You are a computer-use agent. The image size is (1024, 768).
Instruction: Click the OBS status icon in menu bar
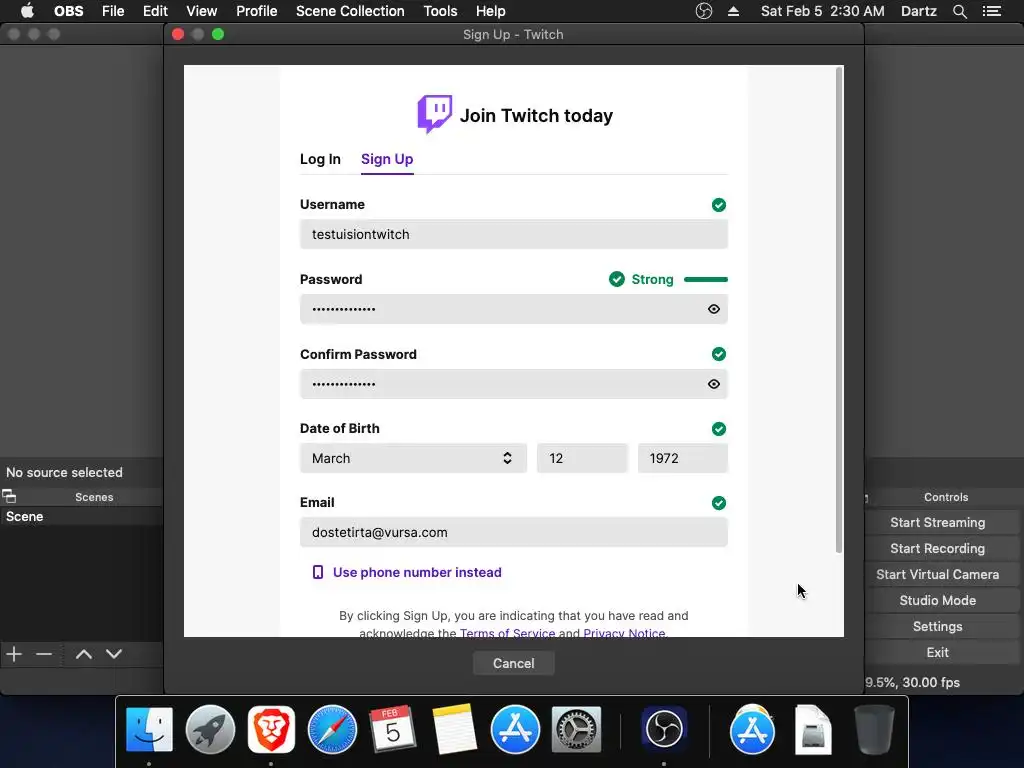pyautogui.click(x=703, y=11)
